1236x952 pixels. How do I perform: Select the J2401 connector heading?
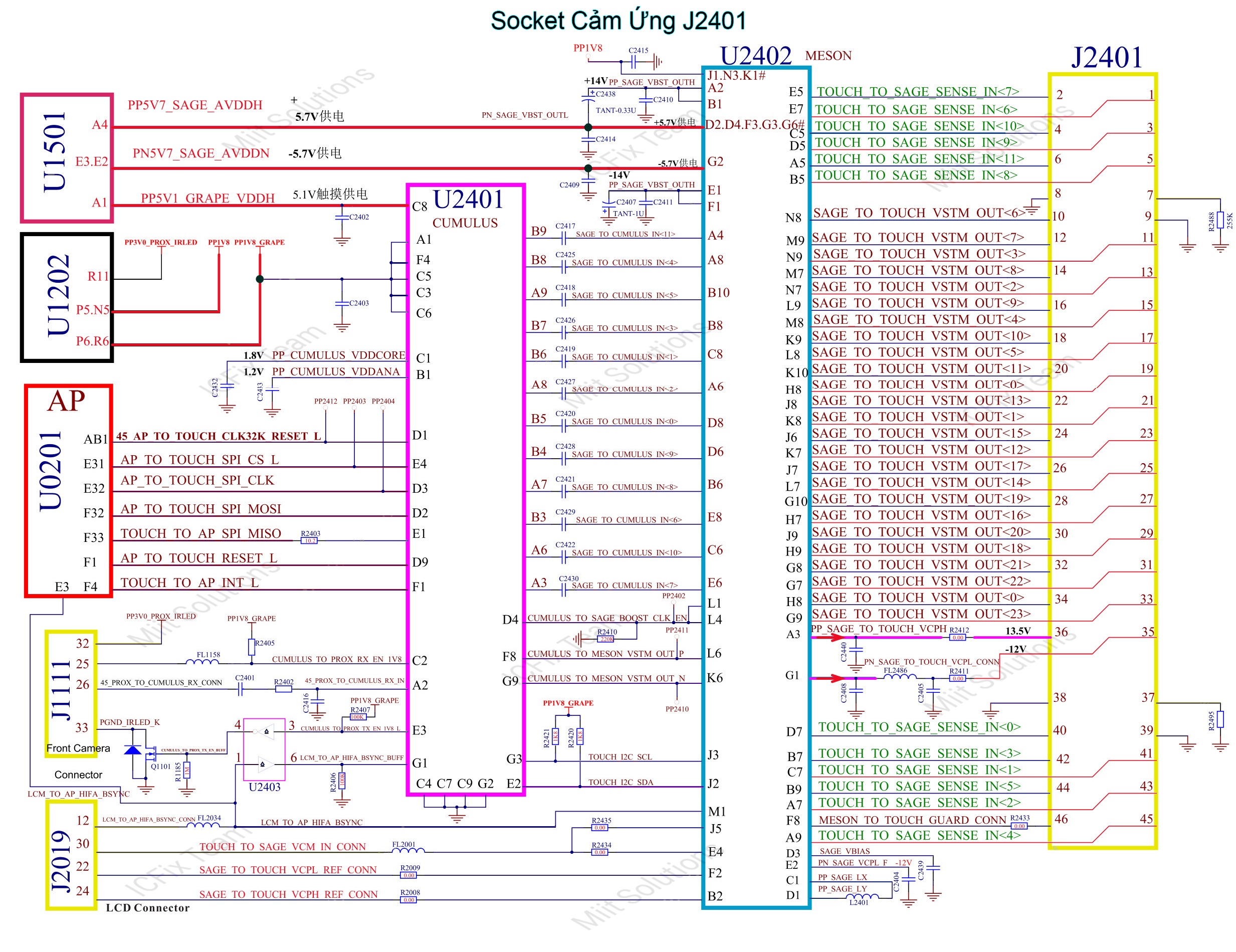(x=1106, y=57)
